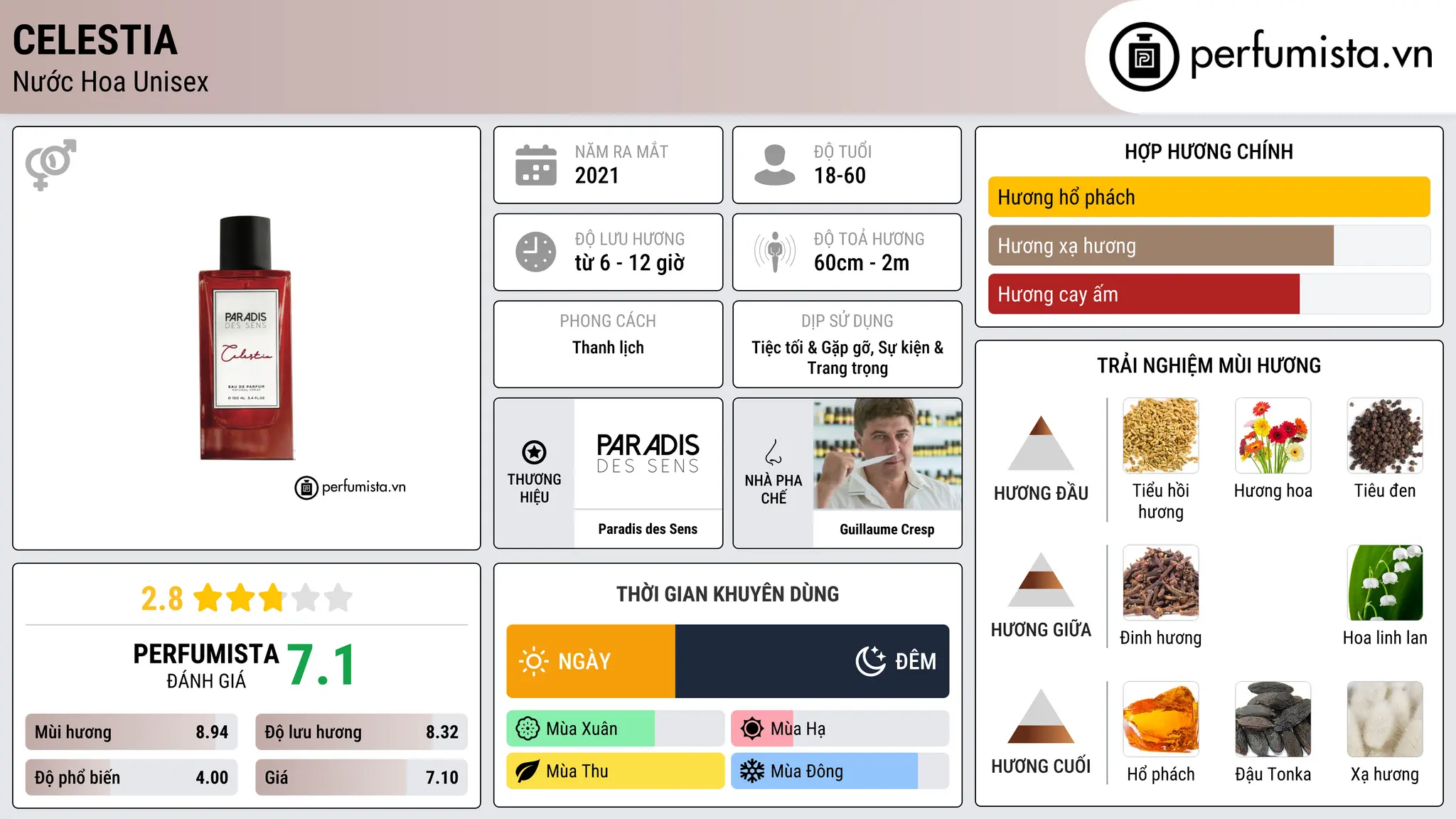The height and width of the screenshot is (819, 1456).
Task: Open the Tiểu hồi hương note image
Action: click(1161, 436)
